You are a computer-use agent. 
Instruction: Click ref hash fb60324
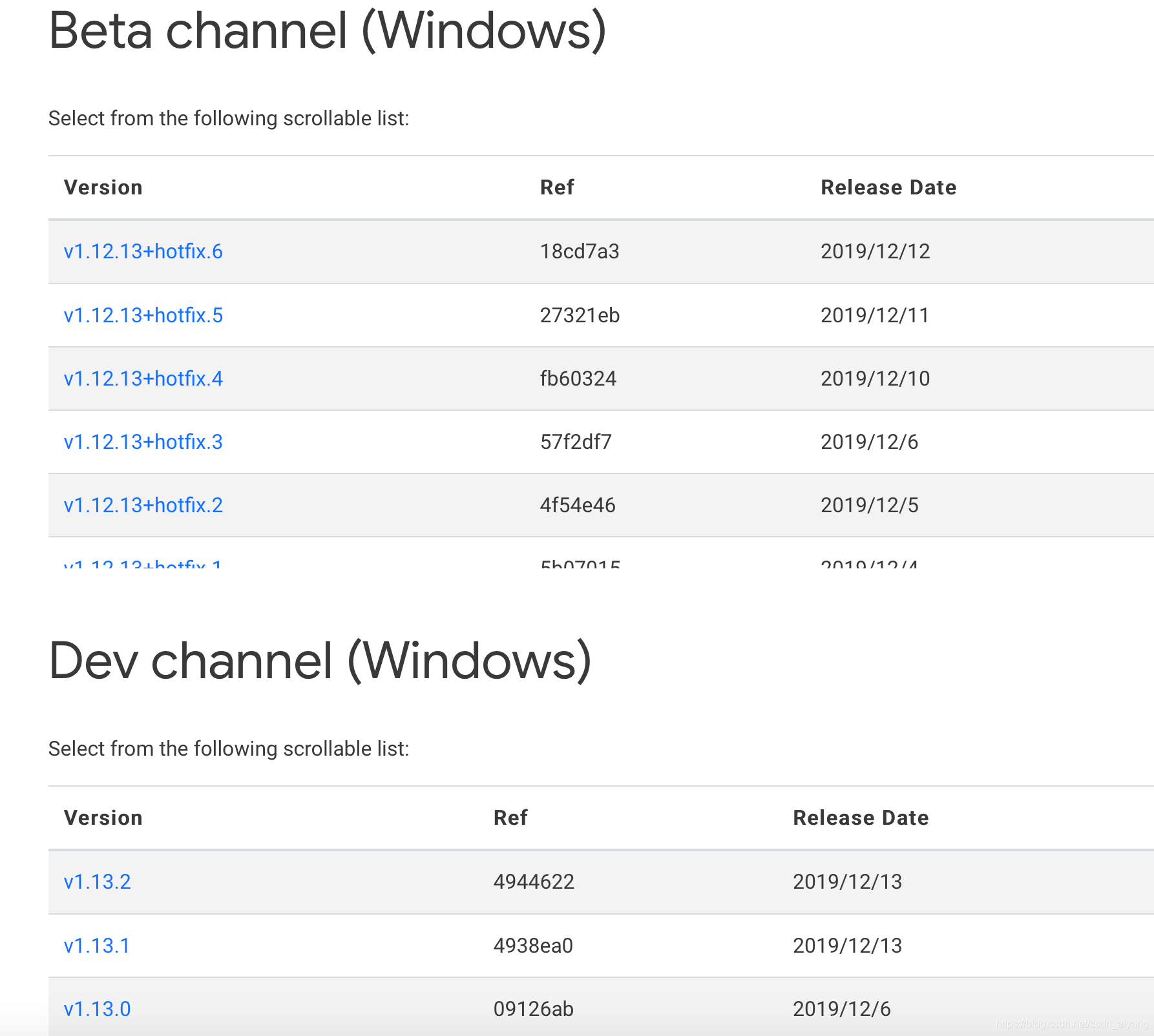click(578, 378)
